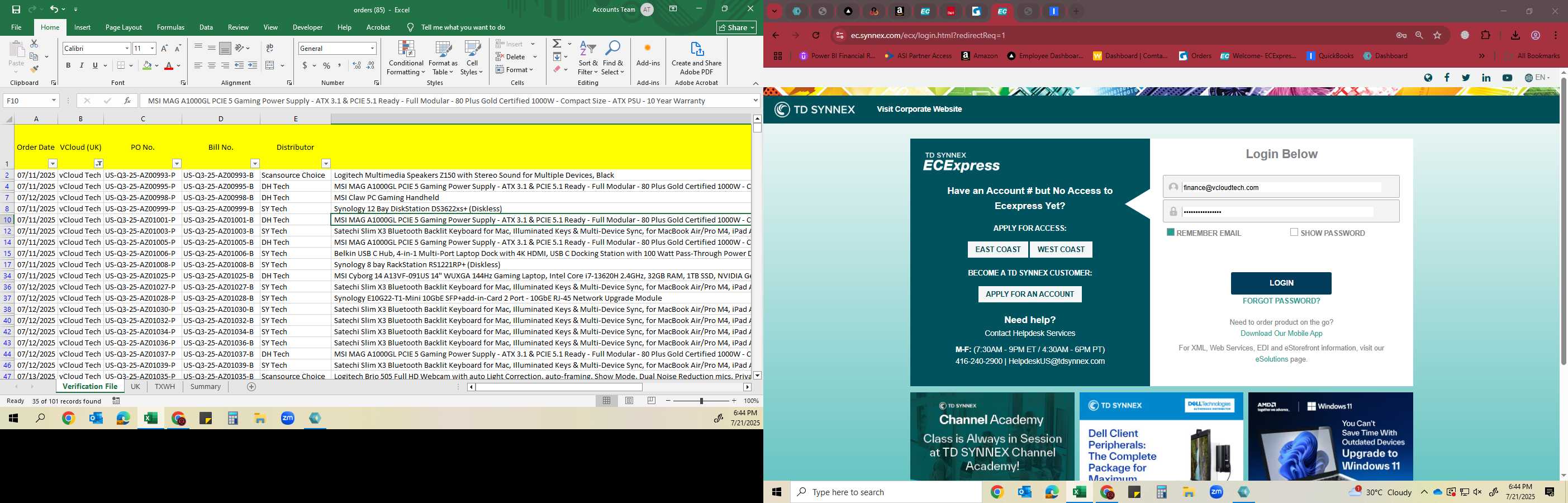Toggle Italic formatting in Excel ribbon
Screen dimensions: 1568x503
[82, 65]
